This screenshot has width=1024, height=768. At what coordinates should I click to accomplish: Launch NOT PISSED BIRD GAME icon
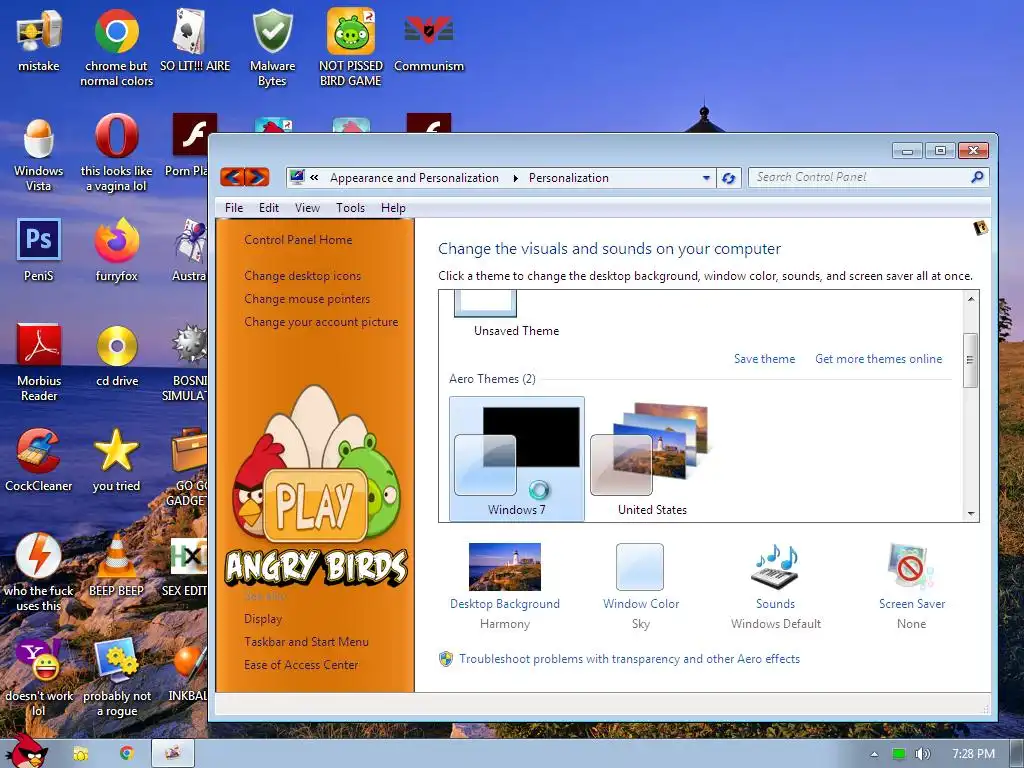[351, 47]
